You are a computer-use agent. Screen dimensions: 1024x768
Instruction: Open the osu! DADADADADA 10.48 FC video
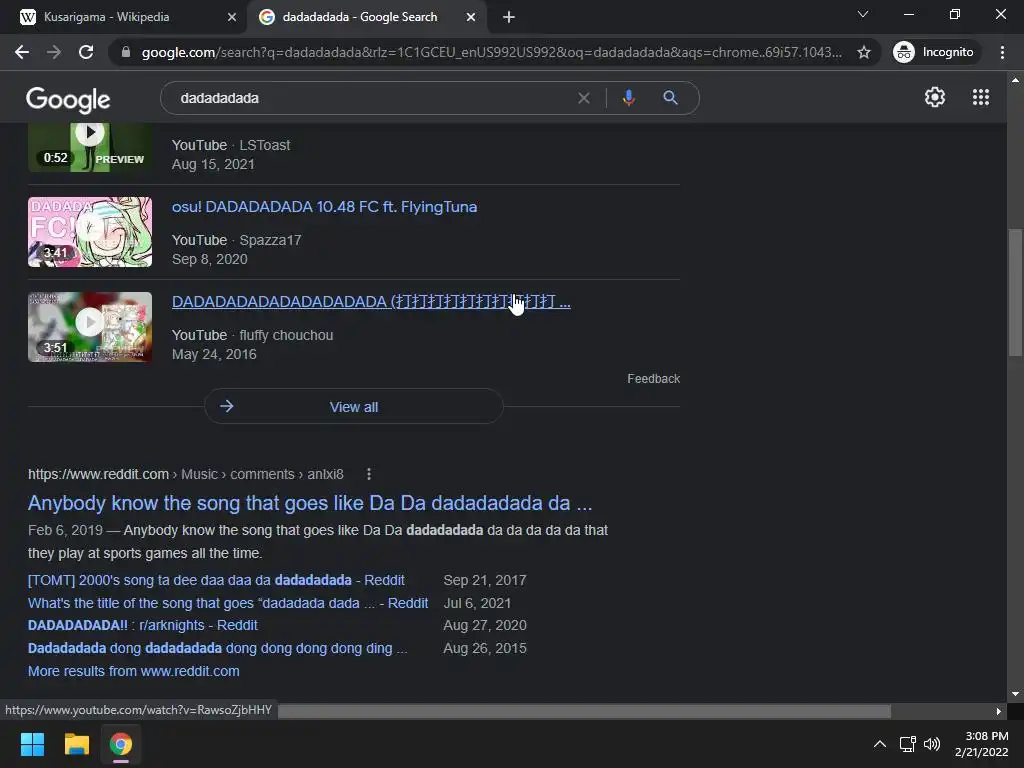[x=324, y=207]
